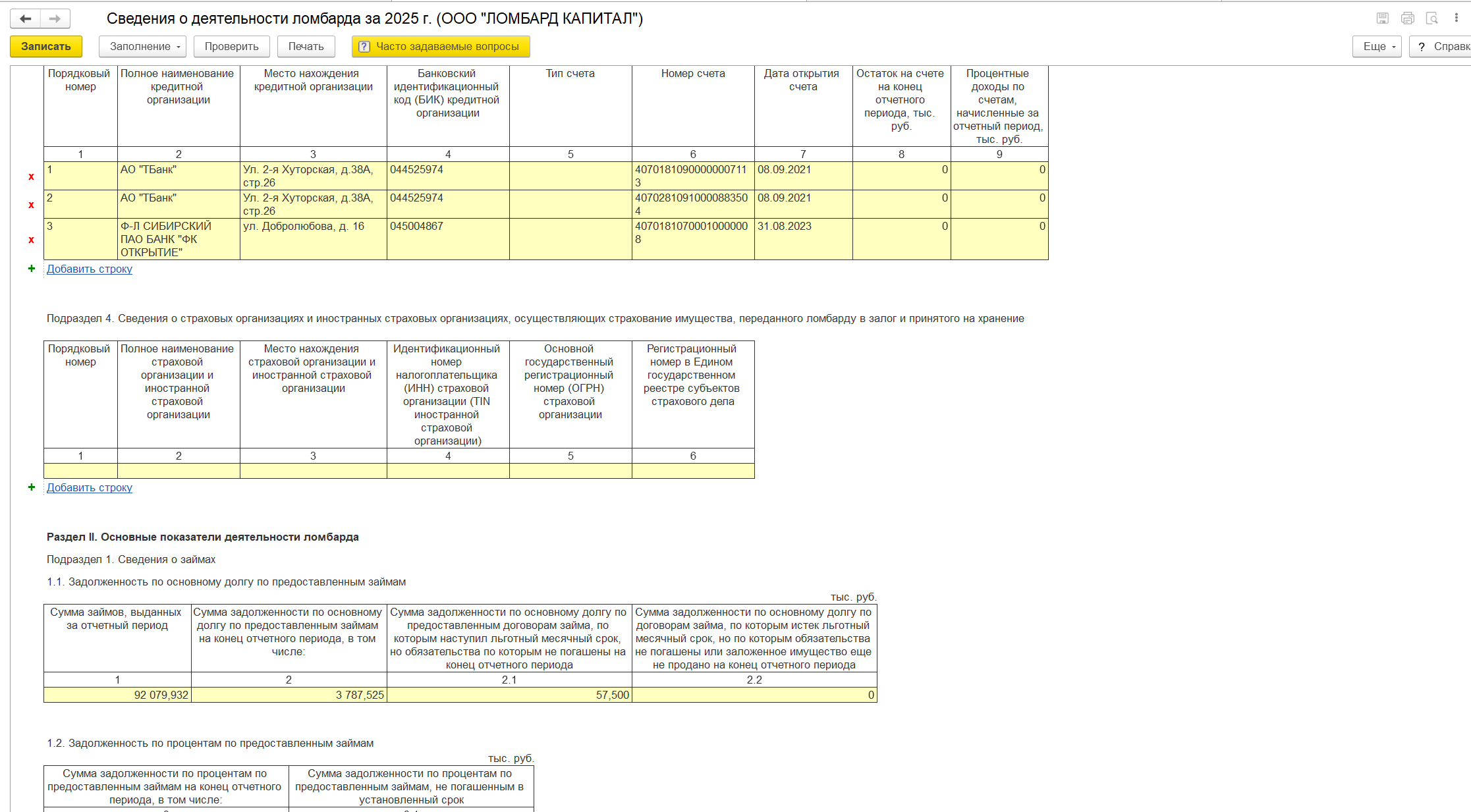Delete Ф-Л СИБИРСКИЙ row with the red X
Screen dimensions: 1471x812
click(x=31, y=240)
